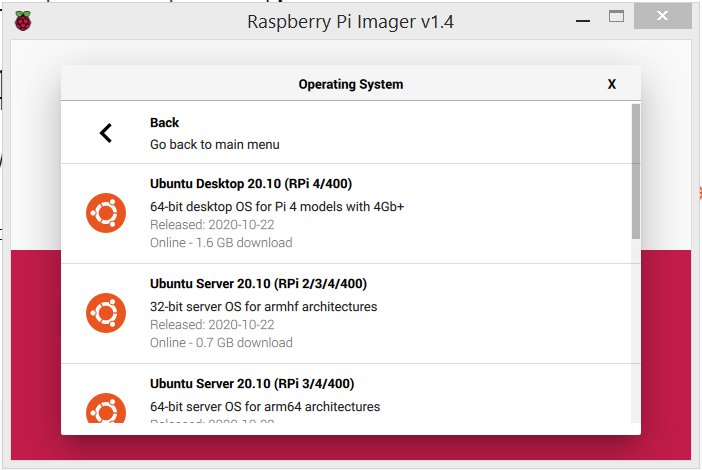This screenshot has height=470, width=702.
Task: Click the back arrow chevron icon
Action: click(106, 133)
